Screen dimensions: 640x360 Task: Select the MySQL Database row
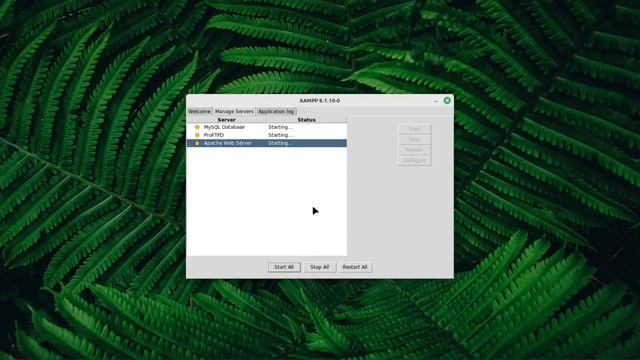[267, 127]
